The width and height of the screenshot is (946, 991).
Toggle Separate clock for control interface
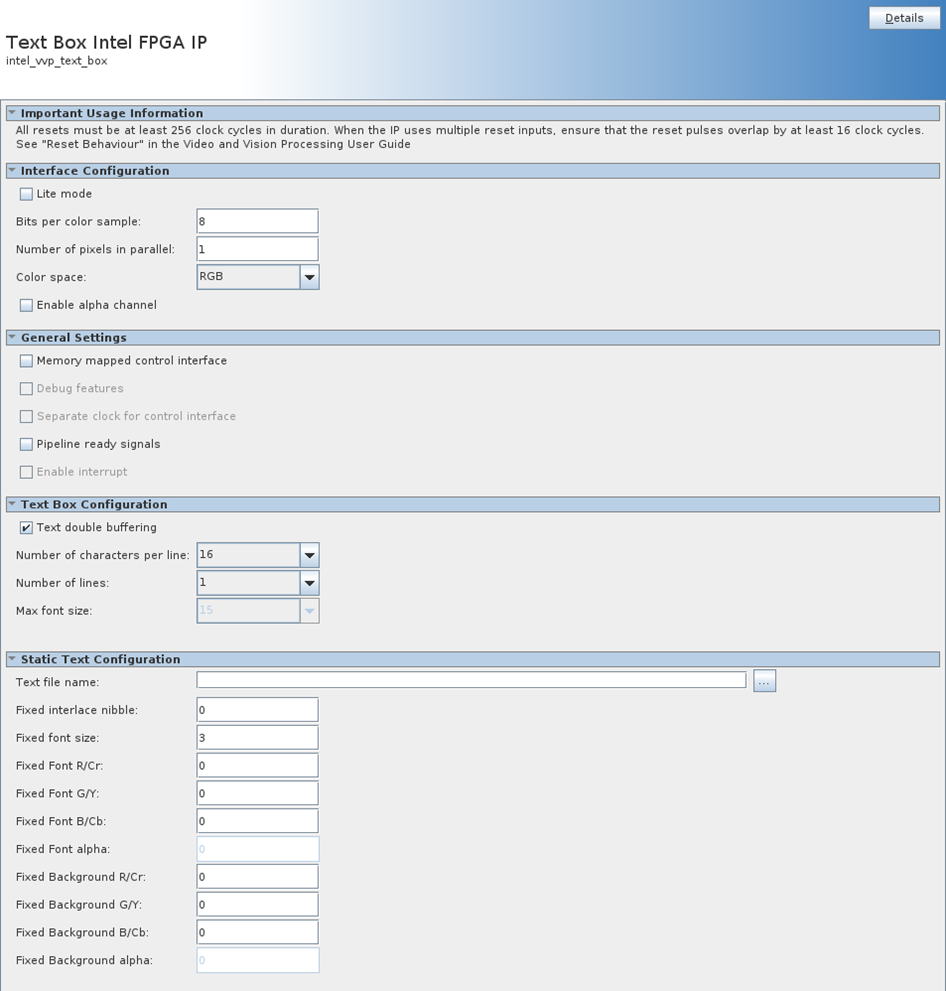click(26, 416)
